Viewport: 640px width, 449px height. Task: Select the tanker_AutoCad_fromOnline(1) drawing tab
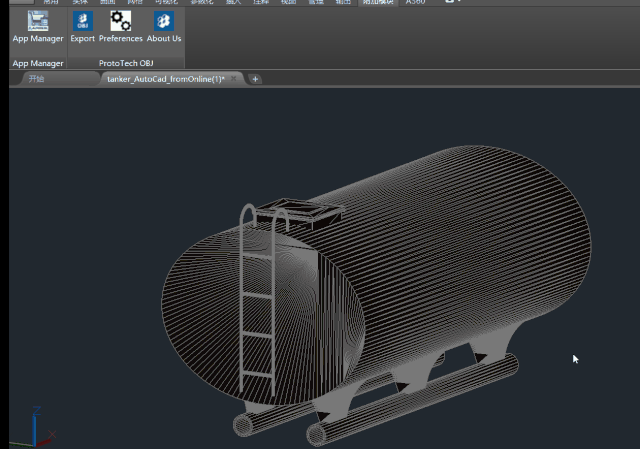click(x=165, y=79)
